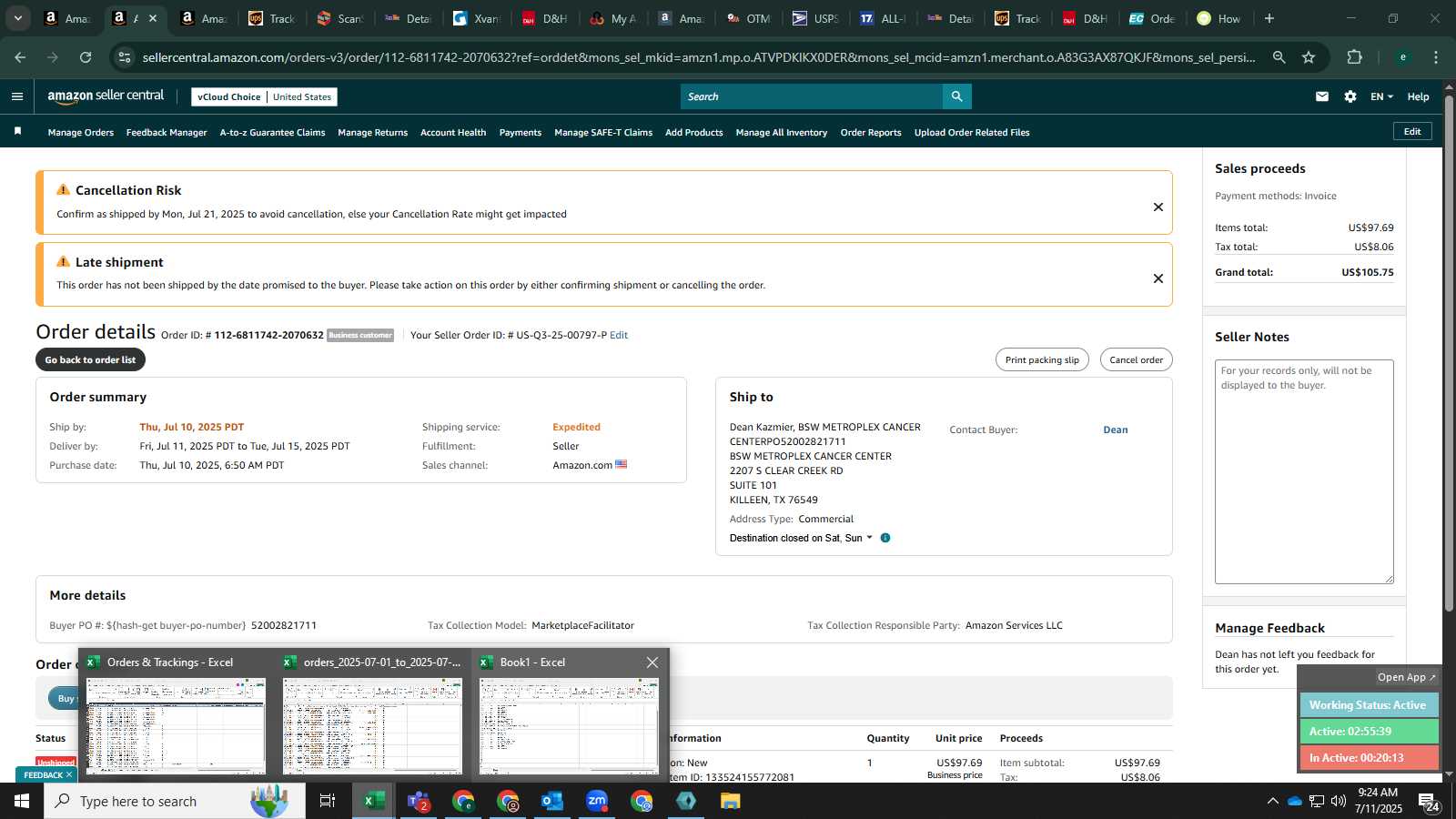Edit the Seller Order ID link

point(619,335)
